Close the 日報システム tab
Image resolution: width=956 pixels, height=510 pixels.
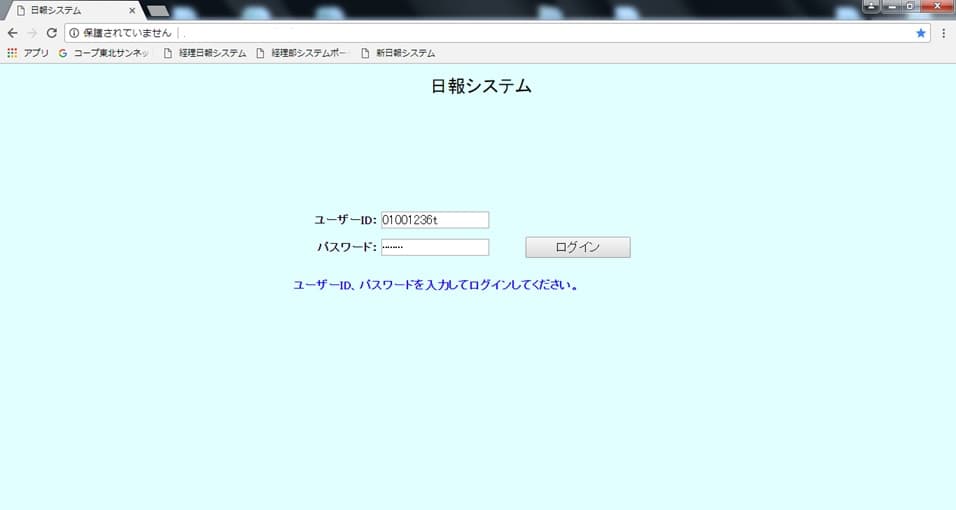(132, 10)
